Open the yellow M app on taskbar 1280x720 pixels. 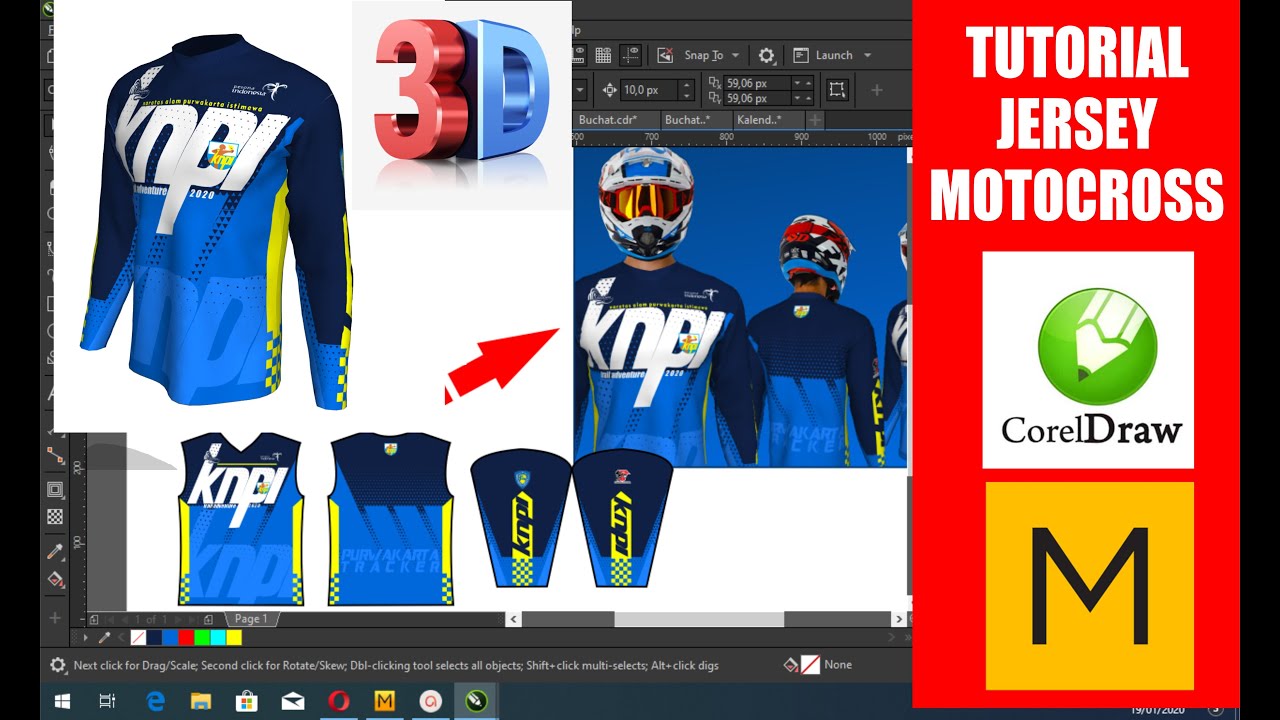[x=385, y=702]
